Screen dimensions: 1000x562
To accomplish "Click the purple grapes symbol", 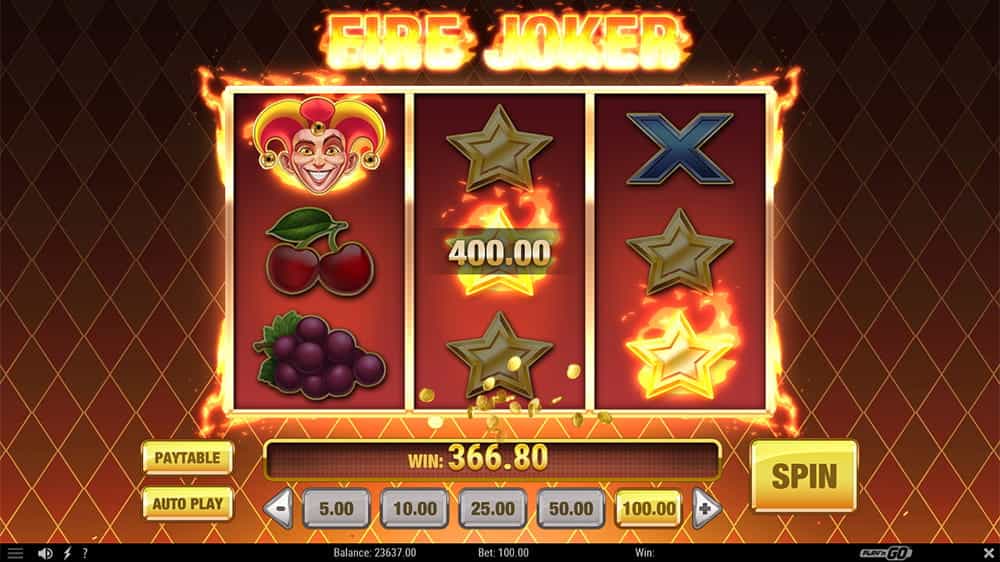I will [319, 355].
